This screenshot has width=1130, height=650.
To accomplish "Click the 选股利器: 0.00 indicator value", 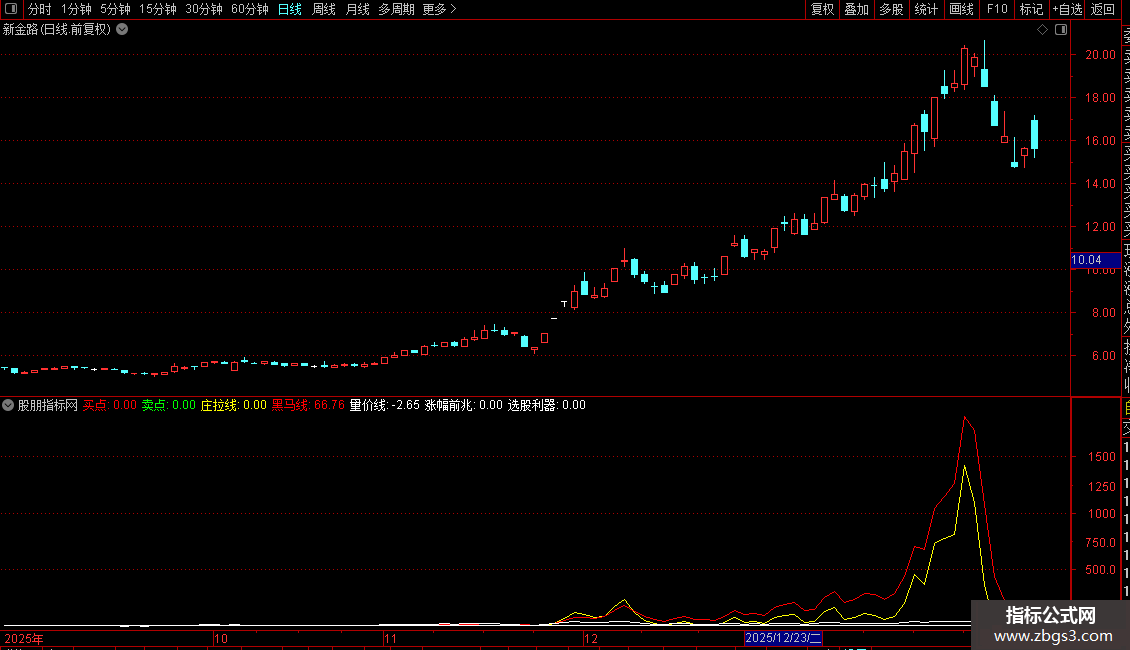I will (x=547, y=405).
